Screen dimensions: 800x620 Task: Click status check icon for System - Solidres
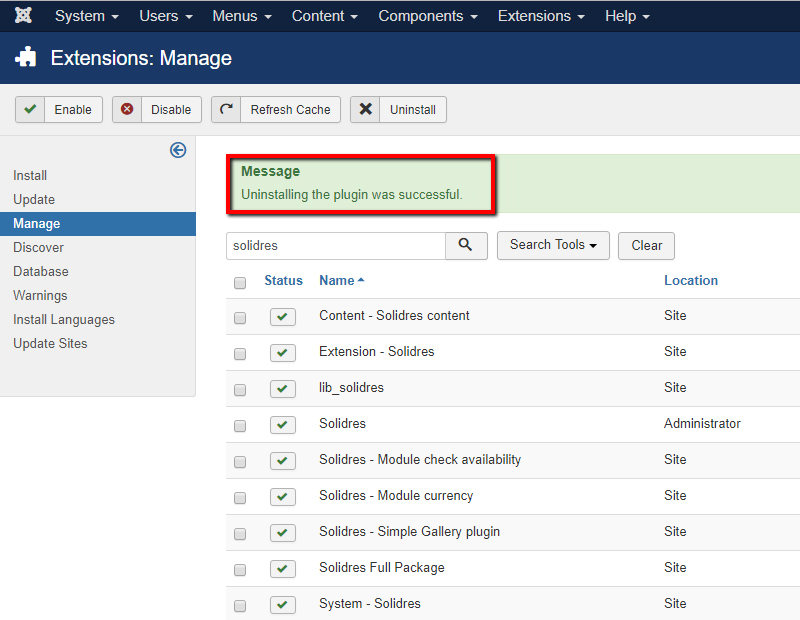click(x=283, y=604)
